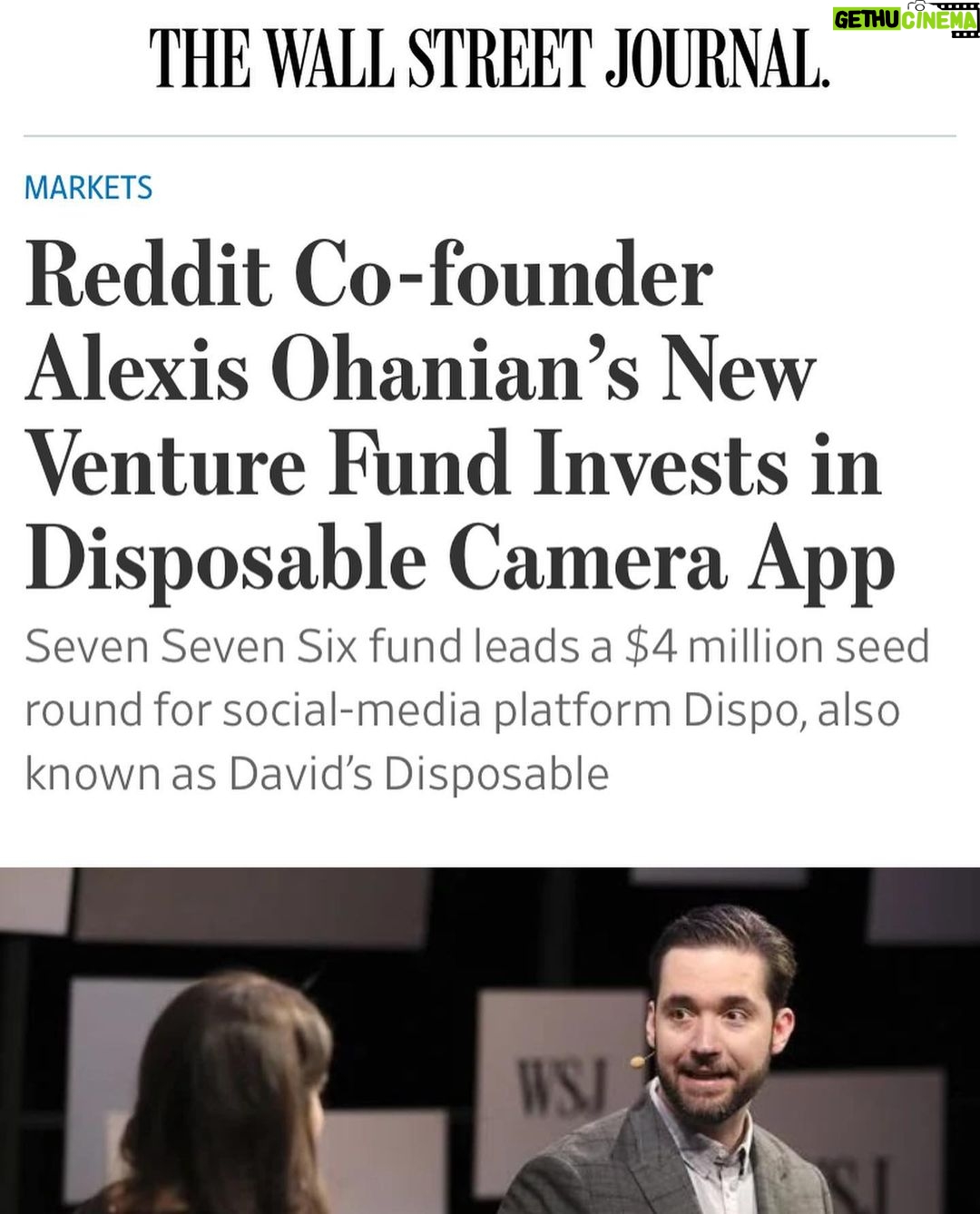The width and height of the screenshot is (980, 1214).
Task: Open the article's lead photo
Action: (490, 1041)
